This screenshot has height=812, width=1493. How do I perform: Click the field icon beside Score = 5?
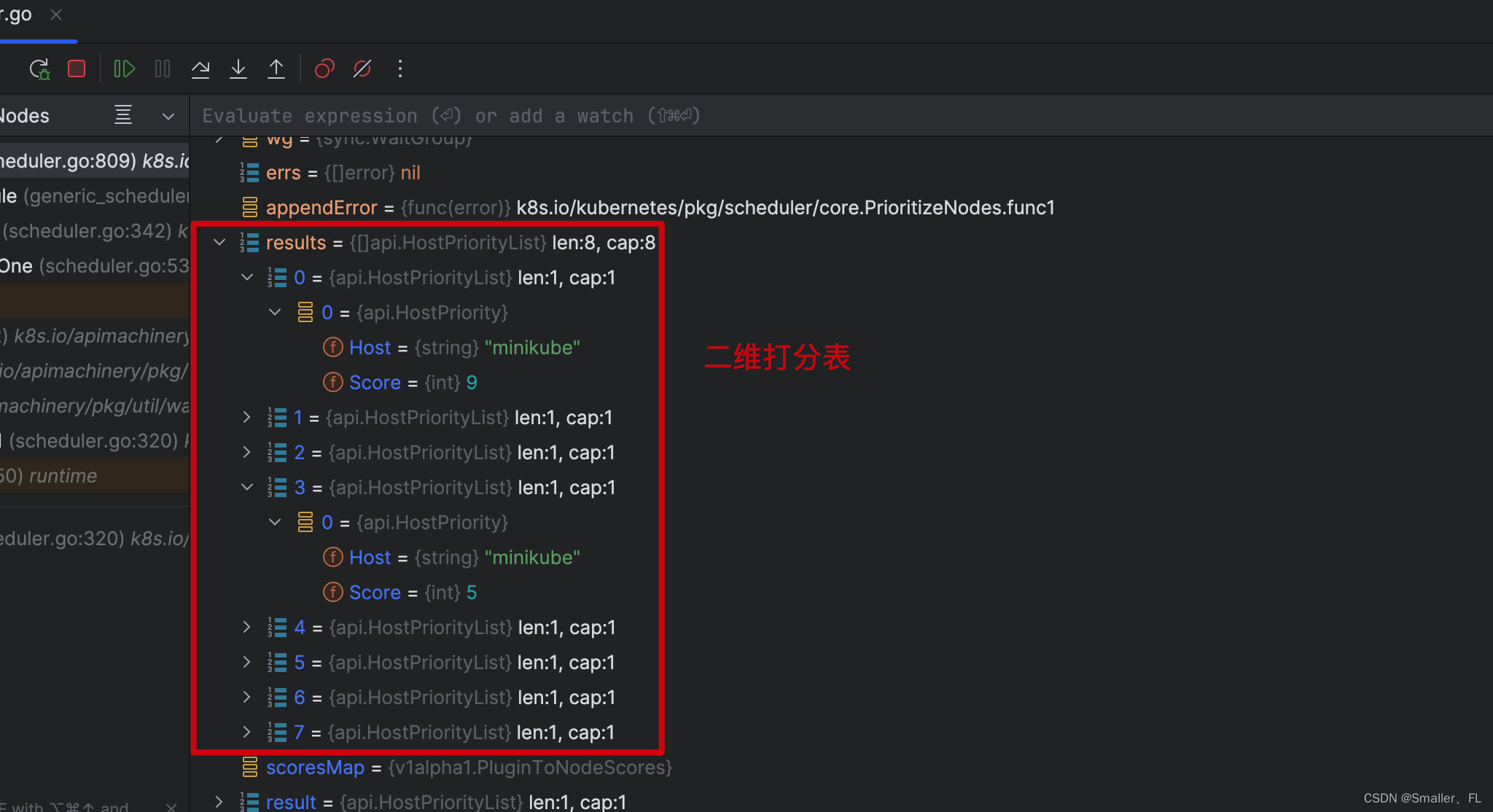tap(332, 592)
